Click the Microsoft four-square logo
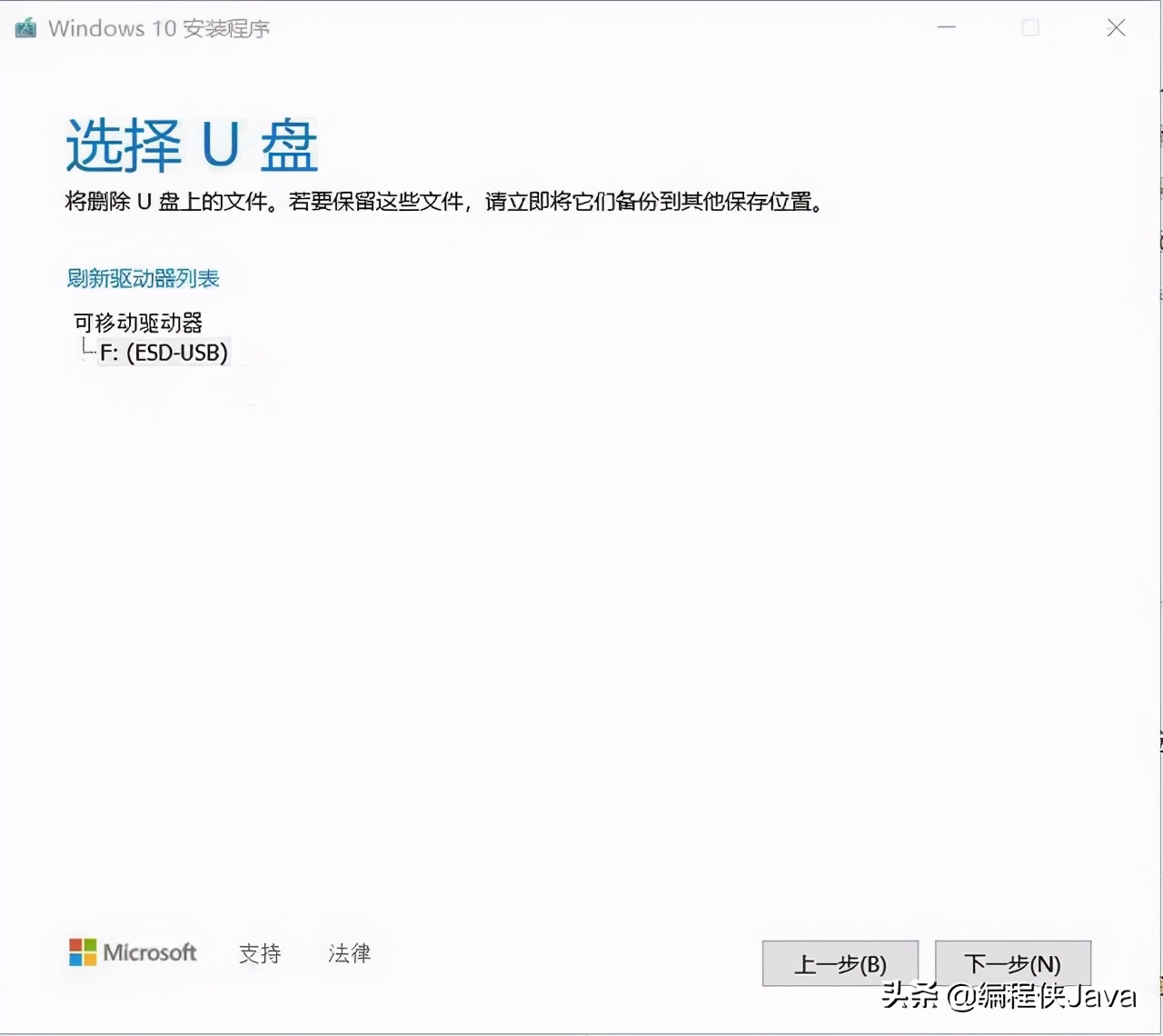The width and height of the screenshot is (1163, 1036). [x=84, y=952]
